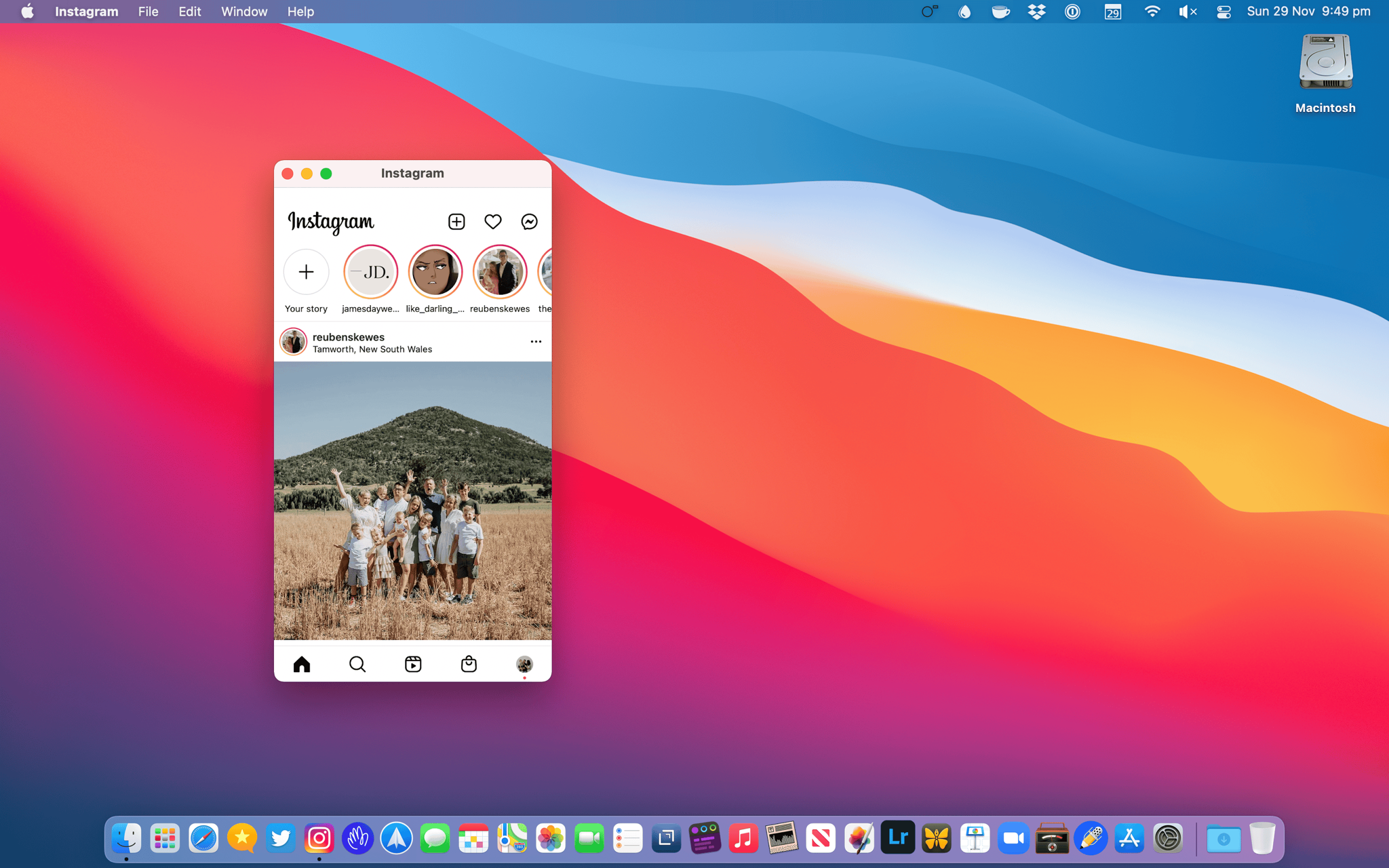Open your profile avatar tab
1389x868 pixels.
524,664
